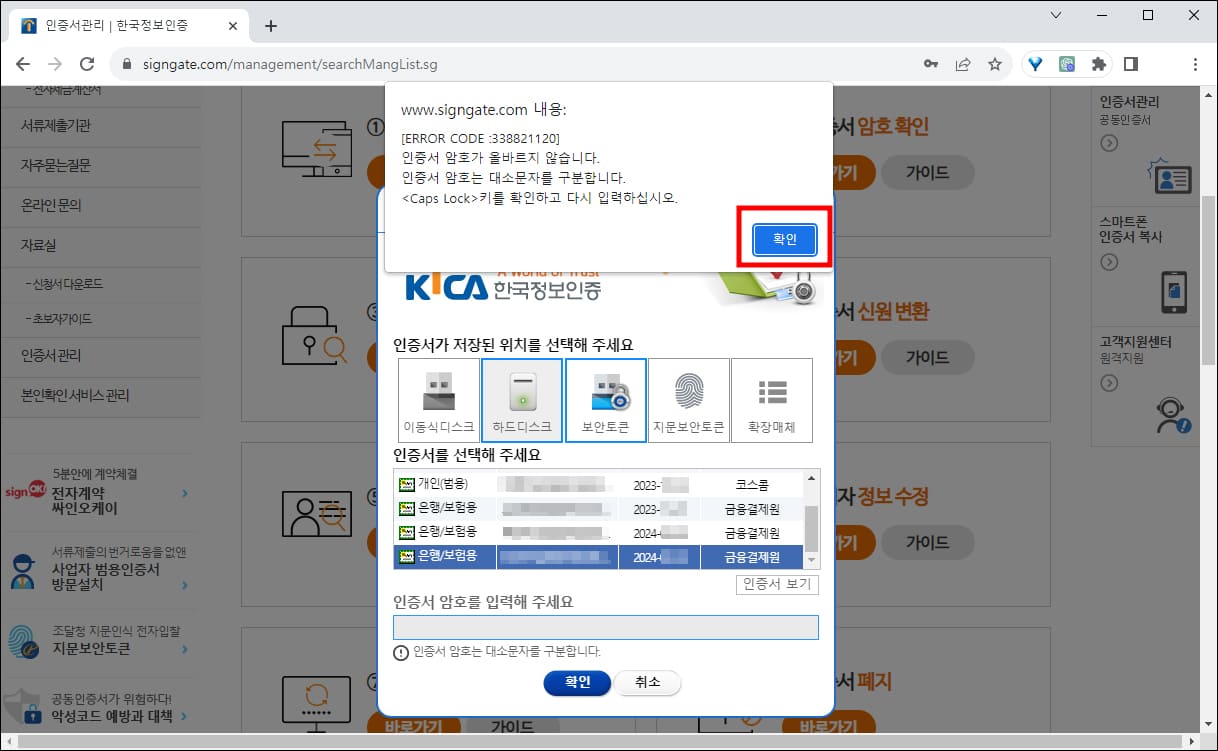The width and height of the screenshot is (1218, 751).
Task: Dismiss the error dialog with 확인 button
Action: [785, 239]
